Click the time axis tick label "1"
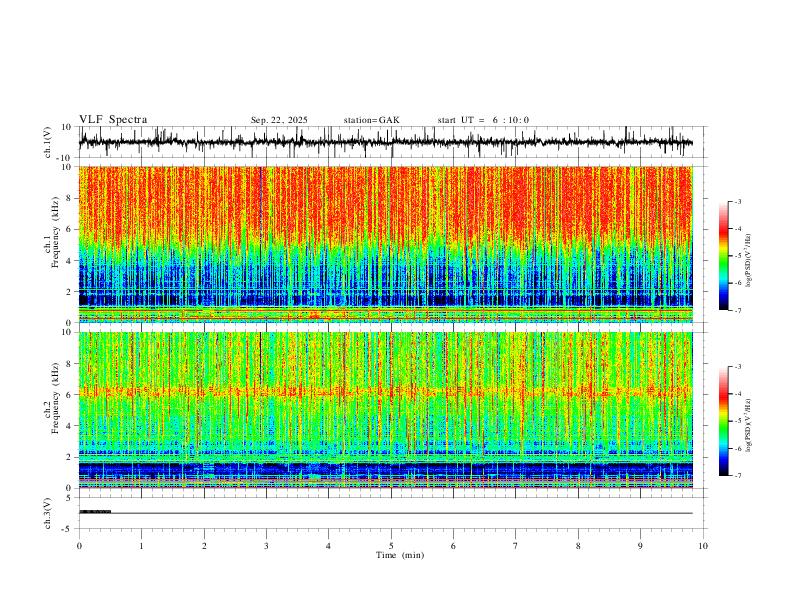The image size is (792, 612). (141, 546)
